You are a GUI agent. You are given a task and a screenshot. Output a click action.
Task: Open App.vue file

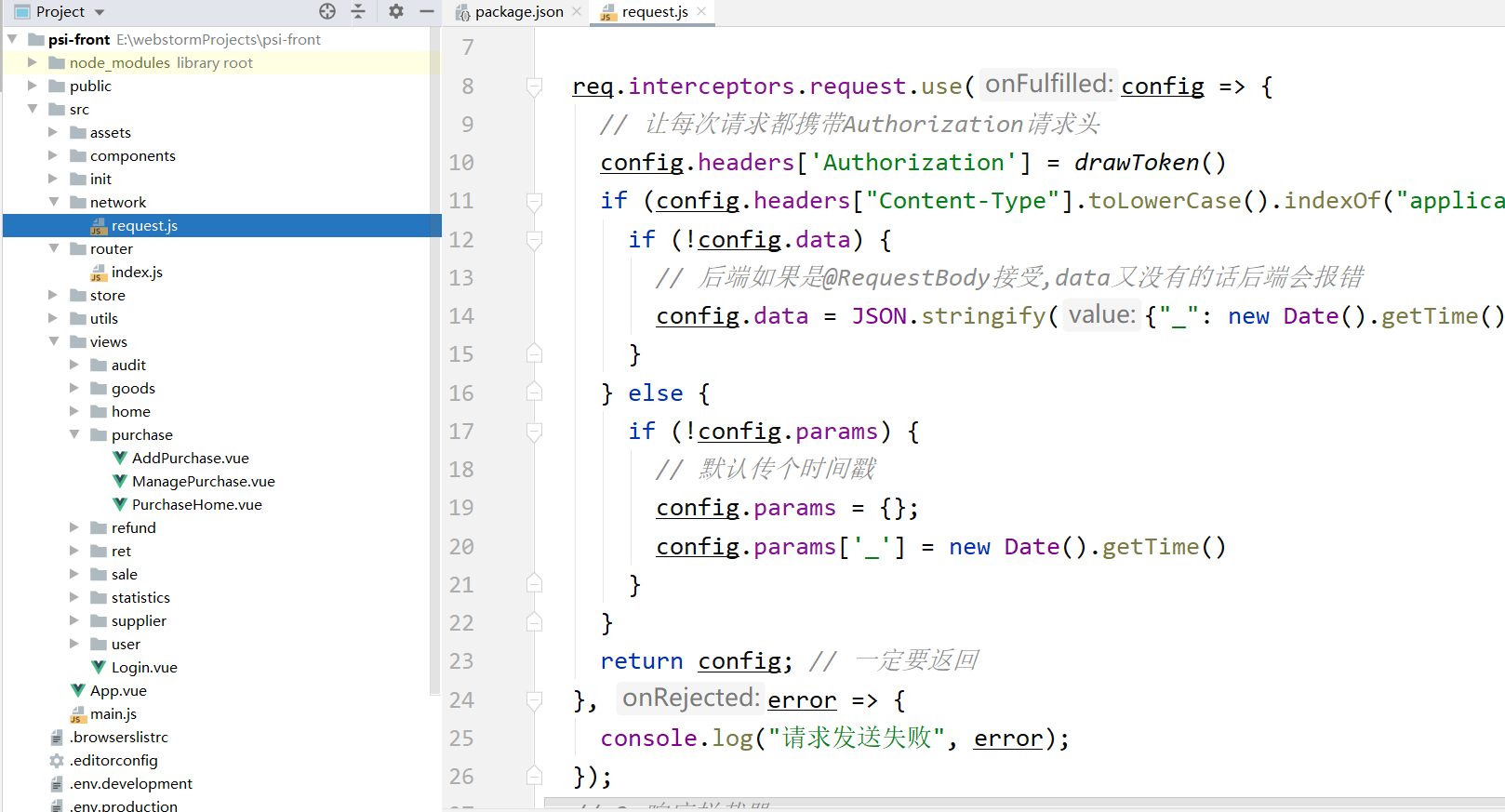[118, 690]
